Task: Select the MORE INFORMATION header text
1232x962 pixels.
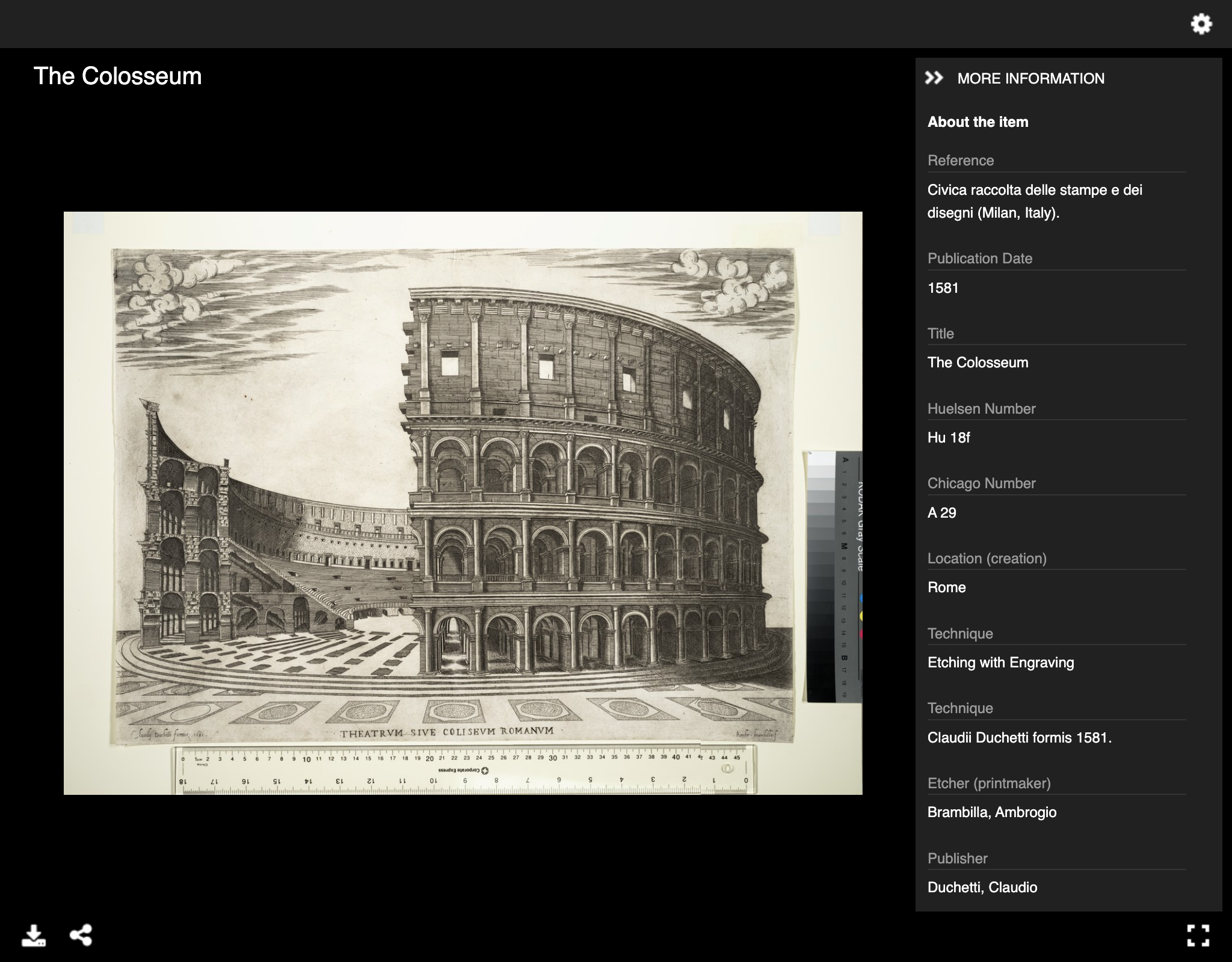Action: tap(1030, 79)
